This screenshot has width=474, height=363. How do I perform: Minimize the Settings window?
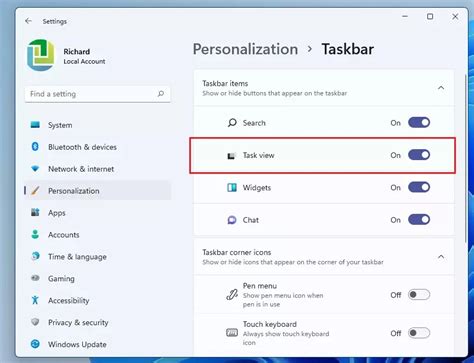405,16
